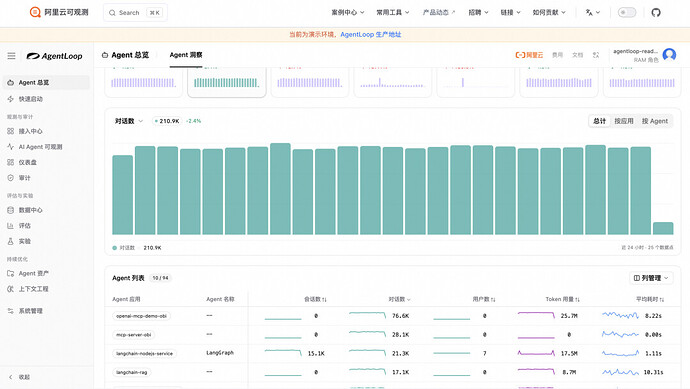Open 系统管理 in the sidebar
The width and height of the screenshot is (690, 389).
(x=46, y=311)
